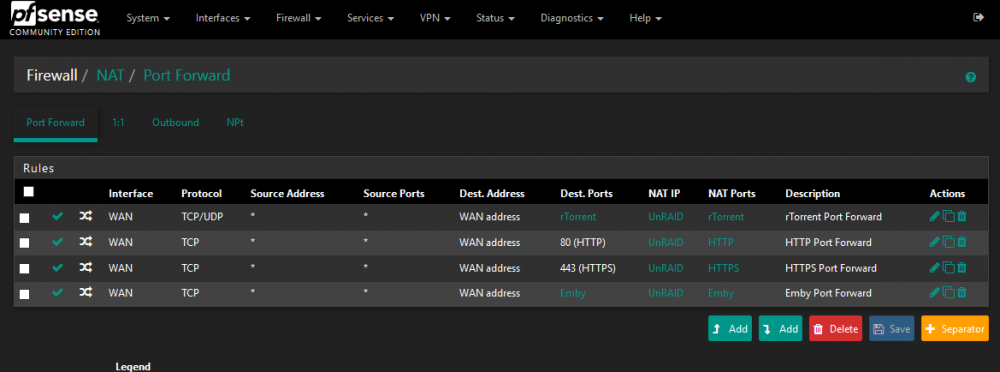Viewport: 1000px width, 372px height.
Task: Expand the Diagnostics menu
Action: pyautogui.click(x=572, y=18)
